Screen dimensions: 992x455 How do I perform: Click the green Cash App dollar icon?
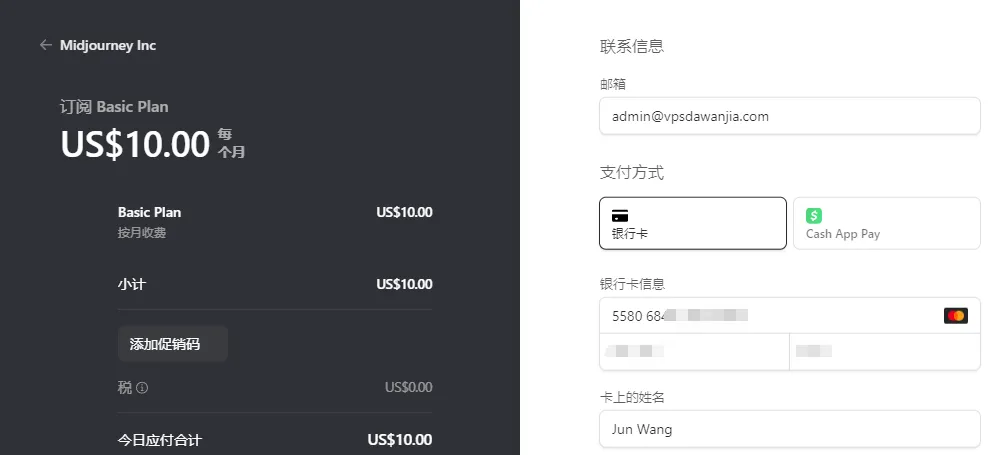(x=814, y=216)
